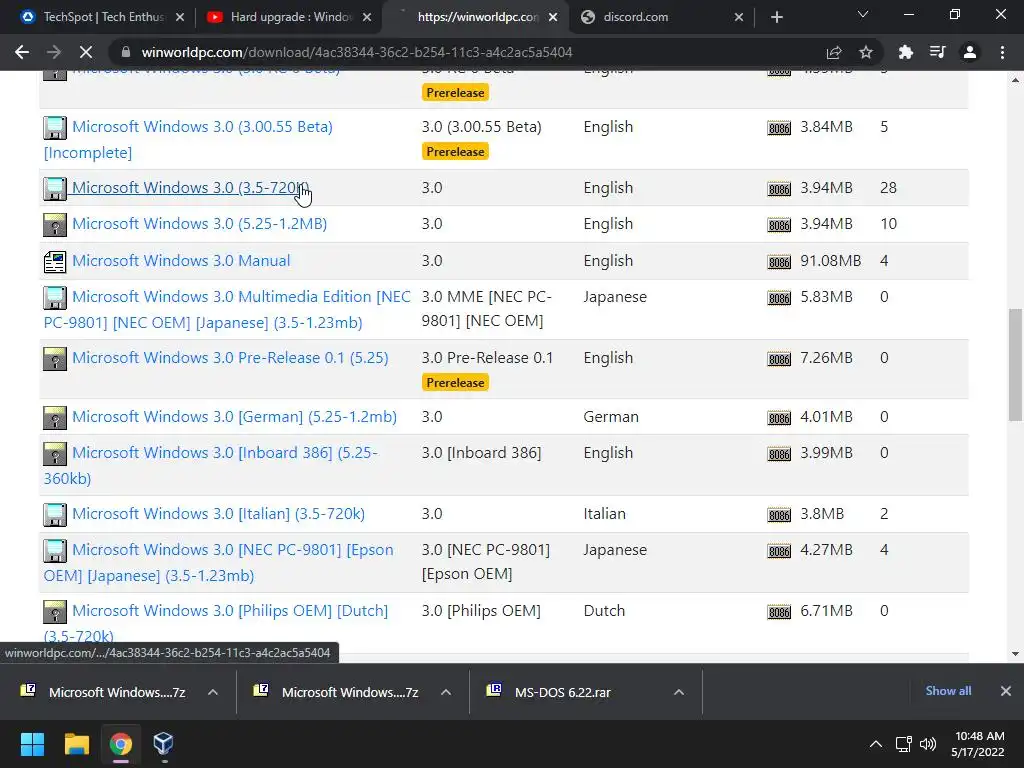The height and width of the screenshot is (768, 1024).
Task: Open Microsoft Windows 3.0 (5.25-1.2MB) link
Action: (x=199, y=224)
